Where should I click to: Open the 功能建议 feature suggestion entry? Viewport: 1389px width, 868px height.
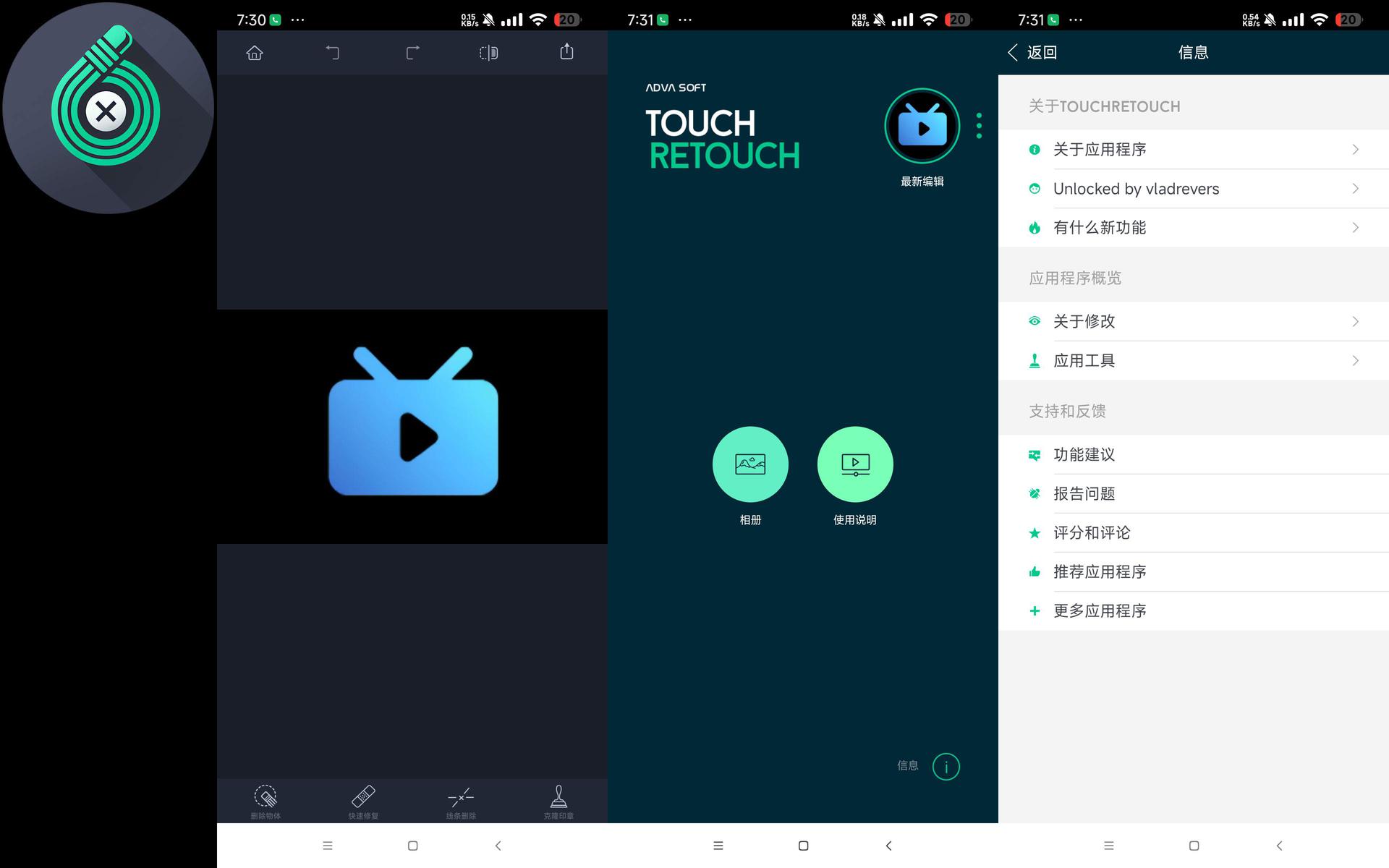1194,455
